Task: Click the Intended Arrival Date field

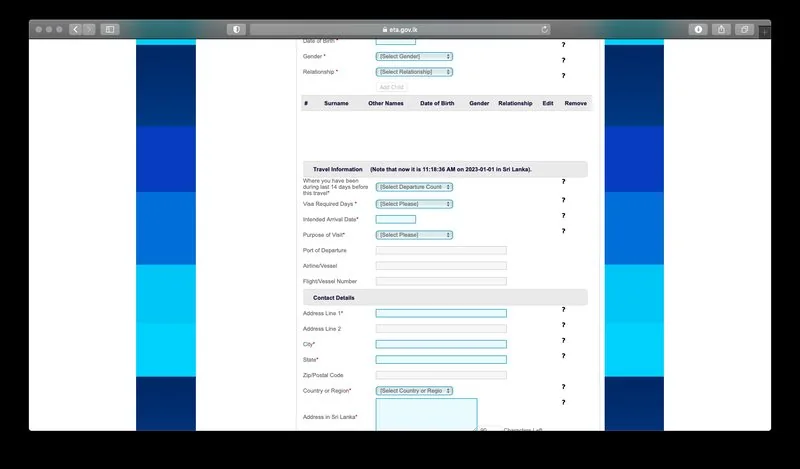Action: pos(395,219)
